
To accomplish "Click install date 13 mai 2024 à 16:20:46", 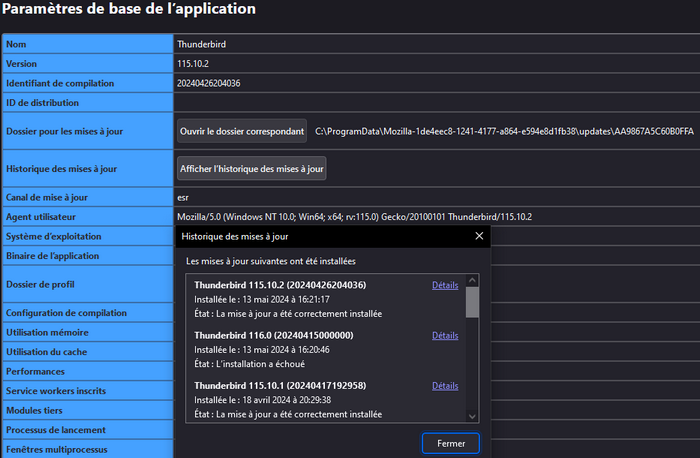I will tap(286, 350).
